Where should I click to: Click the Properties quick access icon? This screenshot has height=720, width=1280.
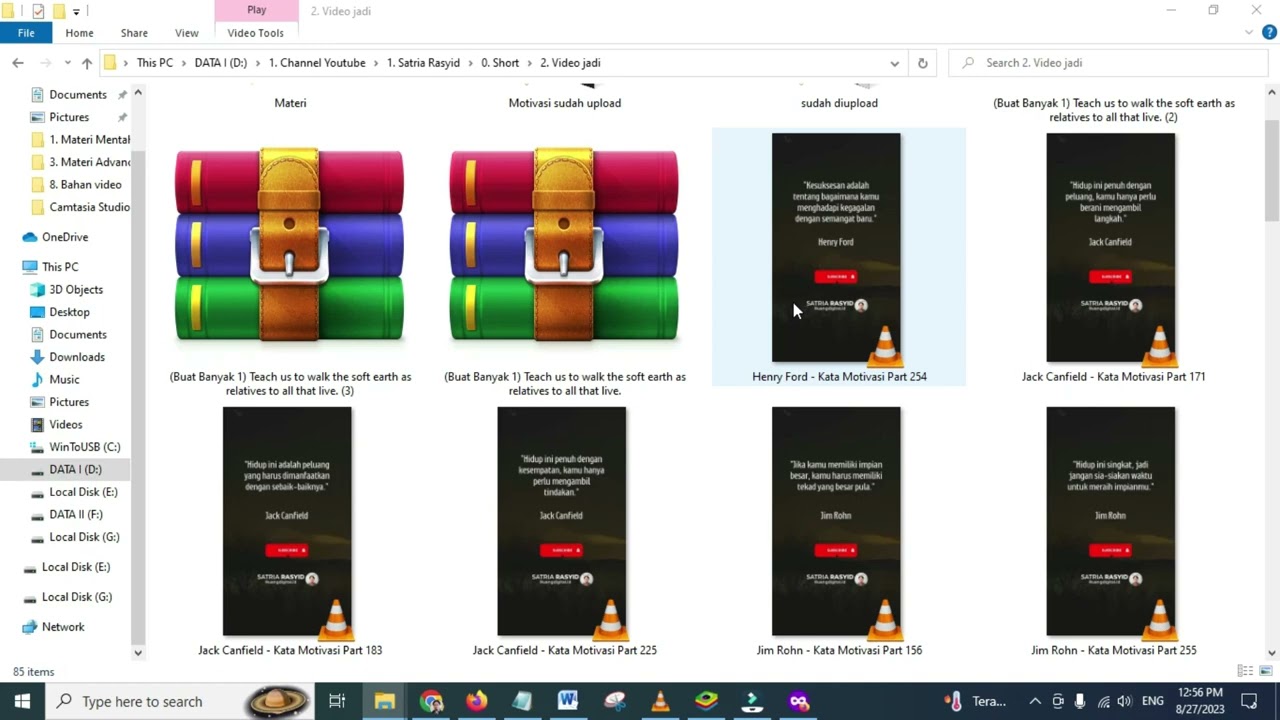click(x=38, y=11)
